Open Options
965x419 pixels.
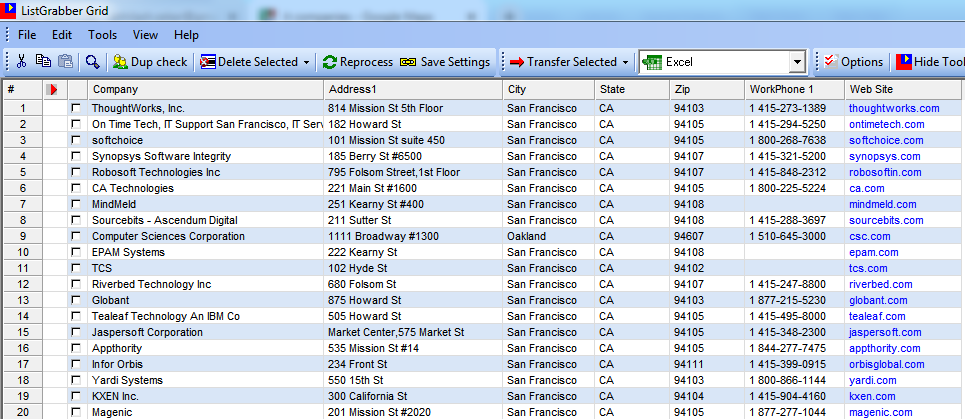[854, 62]
